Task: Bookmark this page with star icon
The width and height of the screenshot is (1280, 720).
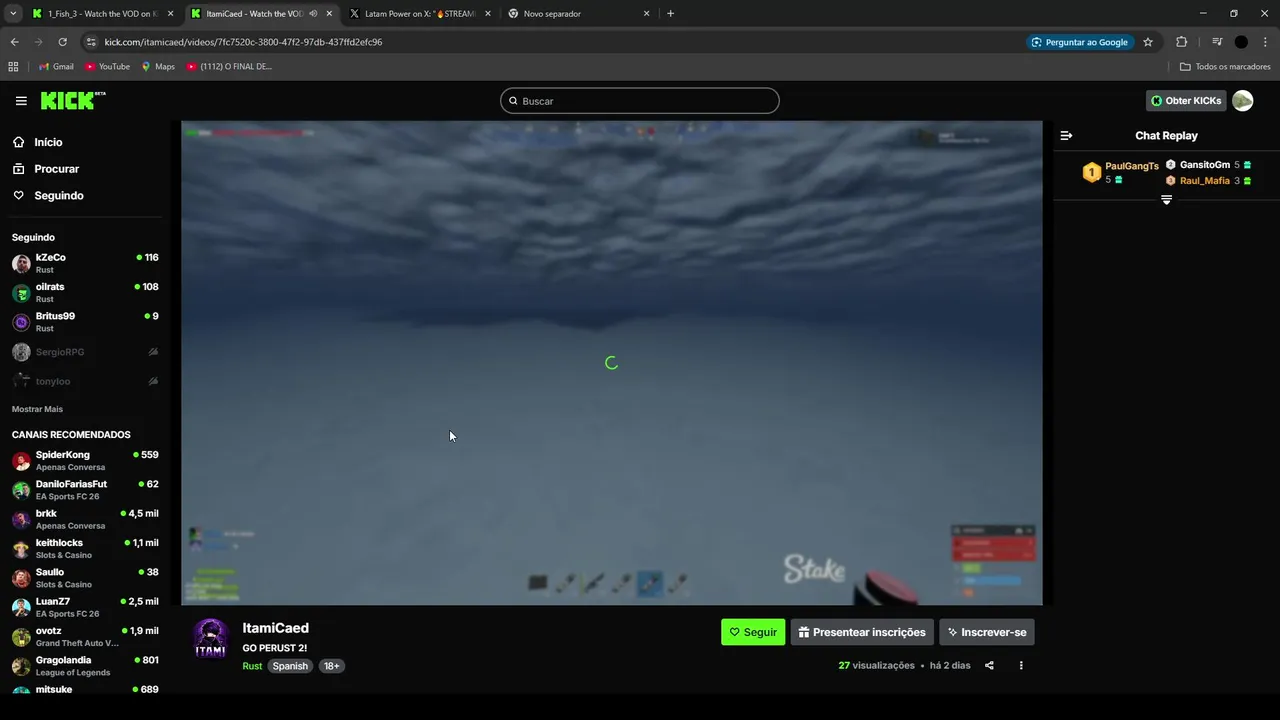Action: [1148, 42]
